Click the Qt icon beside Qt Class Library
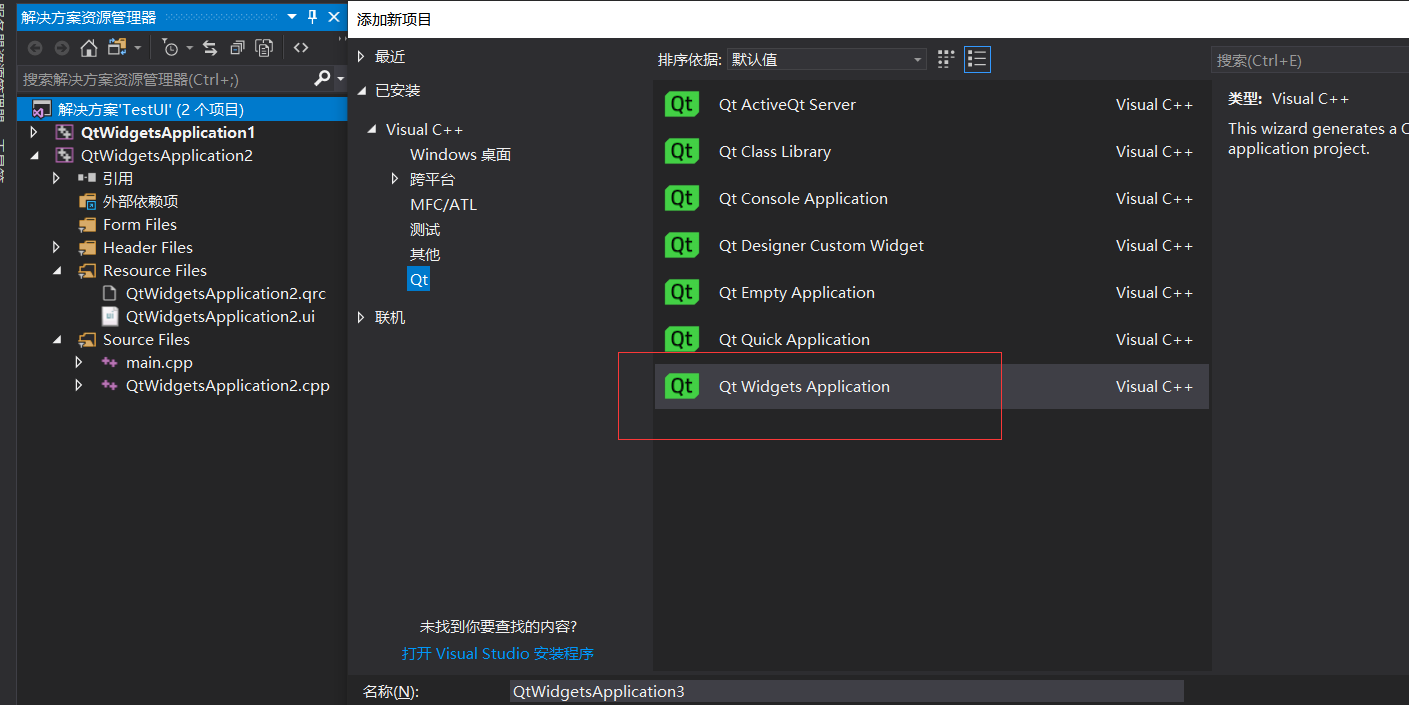The width and height of the screenshot is (1409, 705). [x=682, y=151]
